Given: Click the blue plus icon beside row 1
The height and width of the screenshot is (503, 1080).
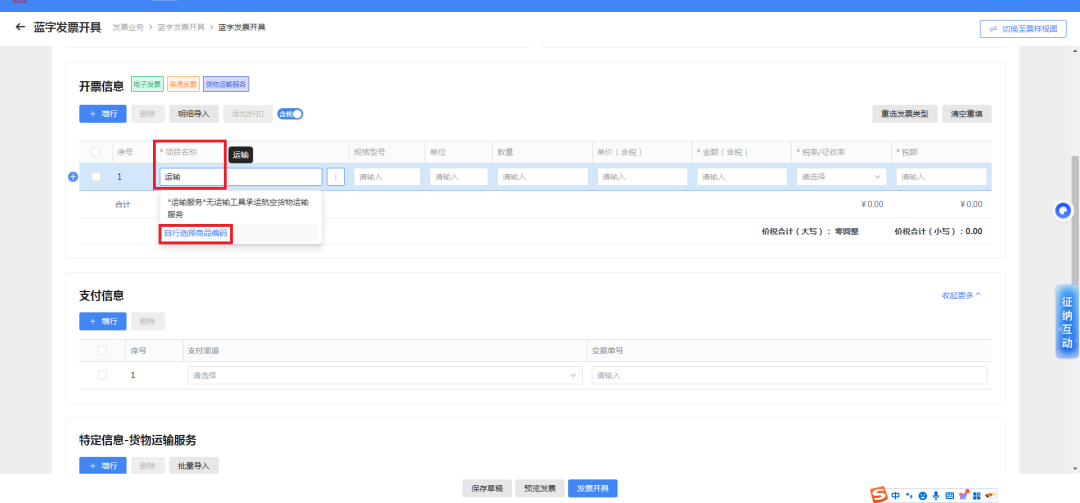Looking at the screenshot, I should tap(73, 176).
